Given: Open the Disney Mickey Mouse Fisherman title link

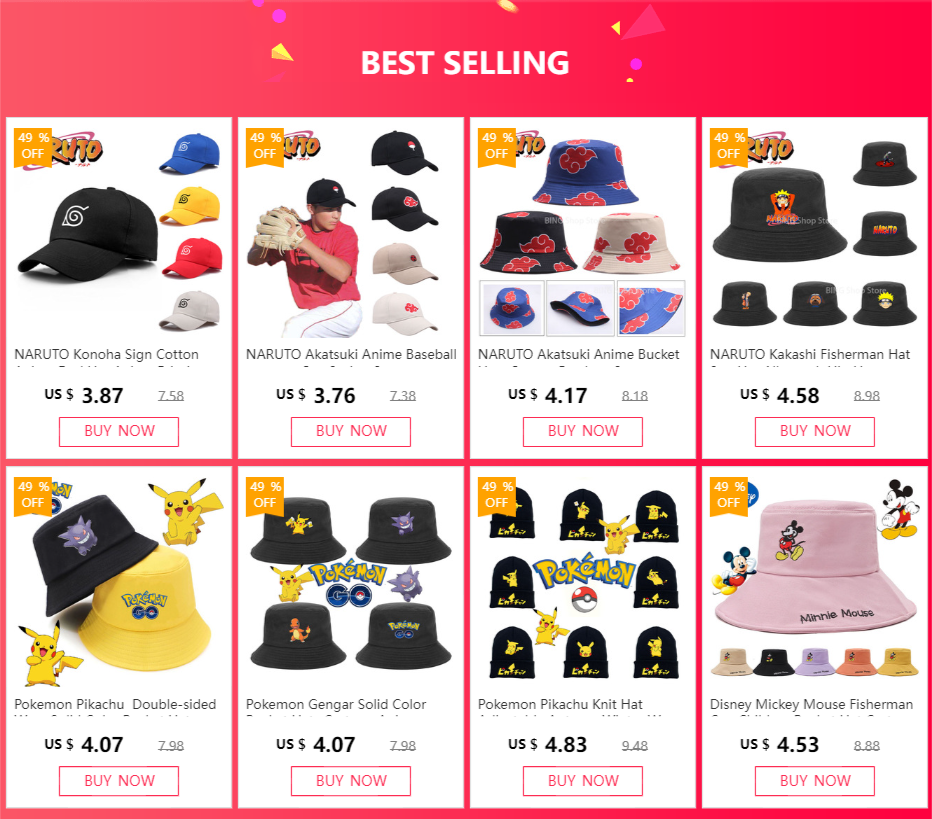Looking at the screenshot, I should [x=811, y=705].
